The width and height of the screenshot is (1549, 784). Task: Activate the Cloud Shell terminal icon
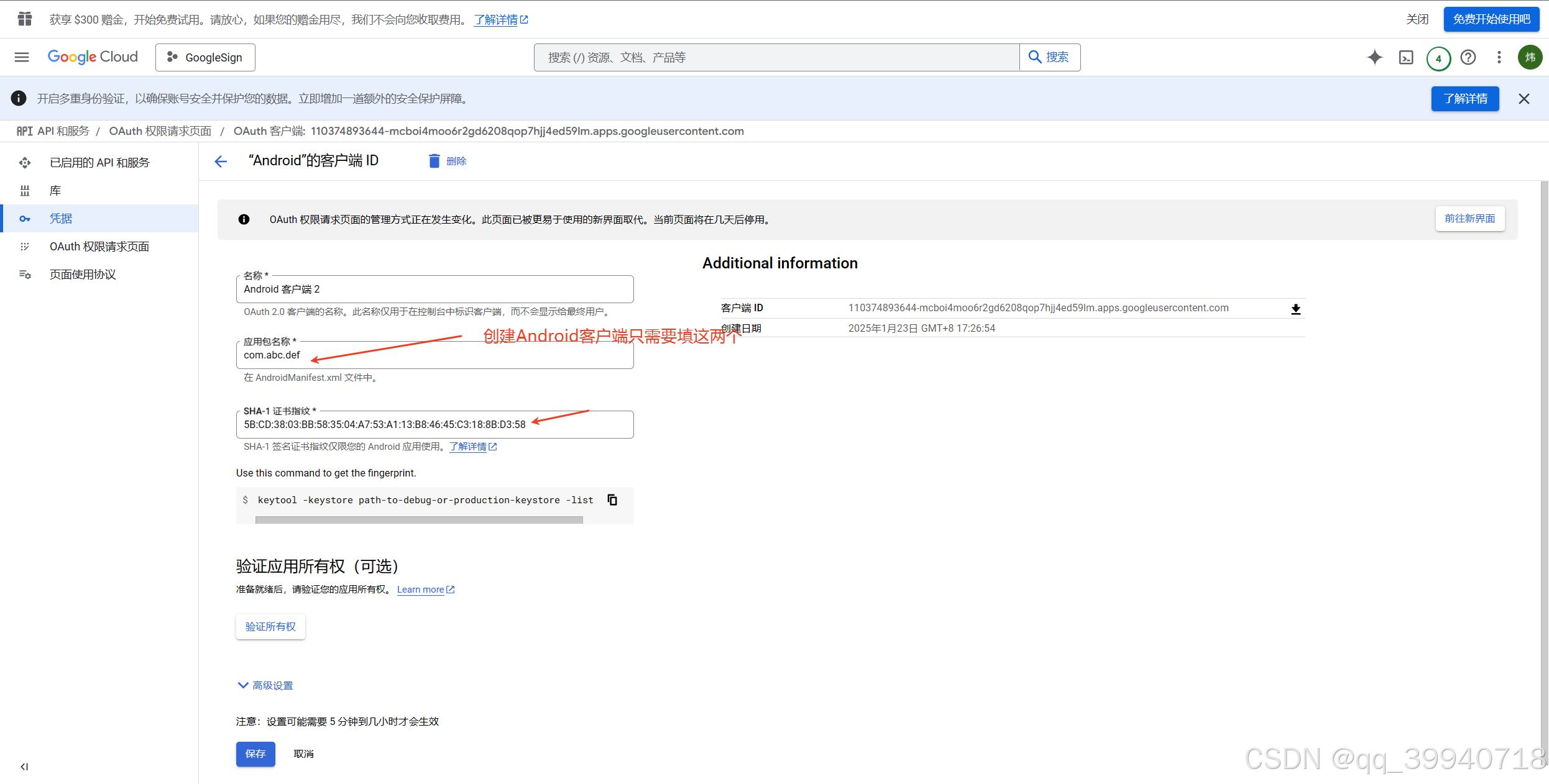click(1406, 58)
